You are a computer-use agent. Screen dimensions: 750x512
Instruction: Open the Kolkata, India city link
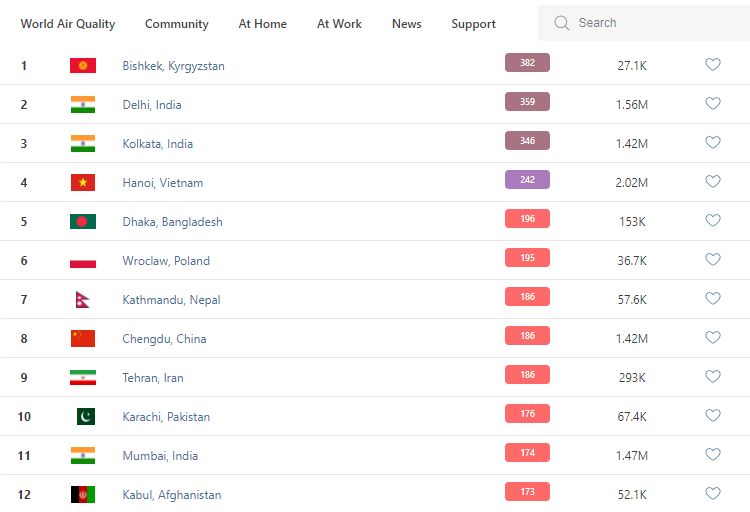[158, 144]
